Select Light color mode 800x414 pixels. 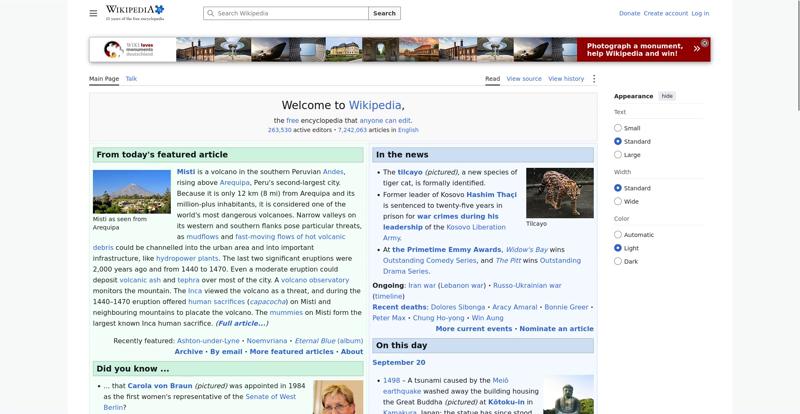[x=618, y=248]
